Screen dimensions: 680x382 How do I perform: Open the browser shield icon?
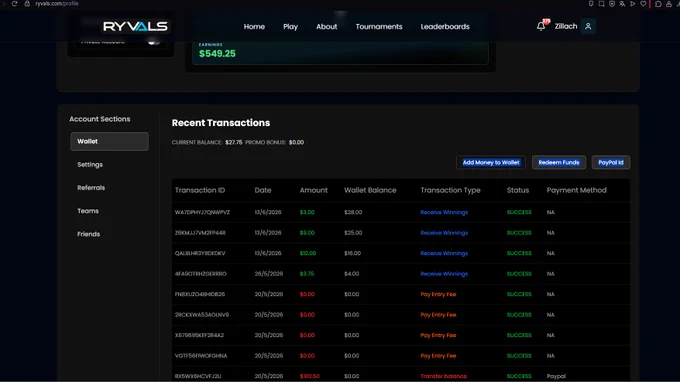coord(612,3)
